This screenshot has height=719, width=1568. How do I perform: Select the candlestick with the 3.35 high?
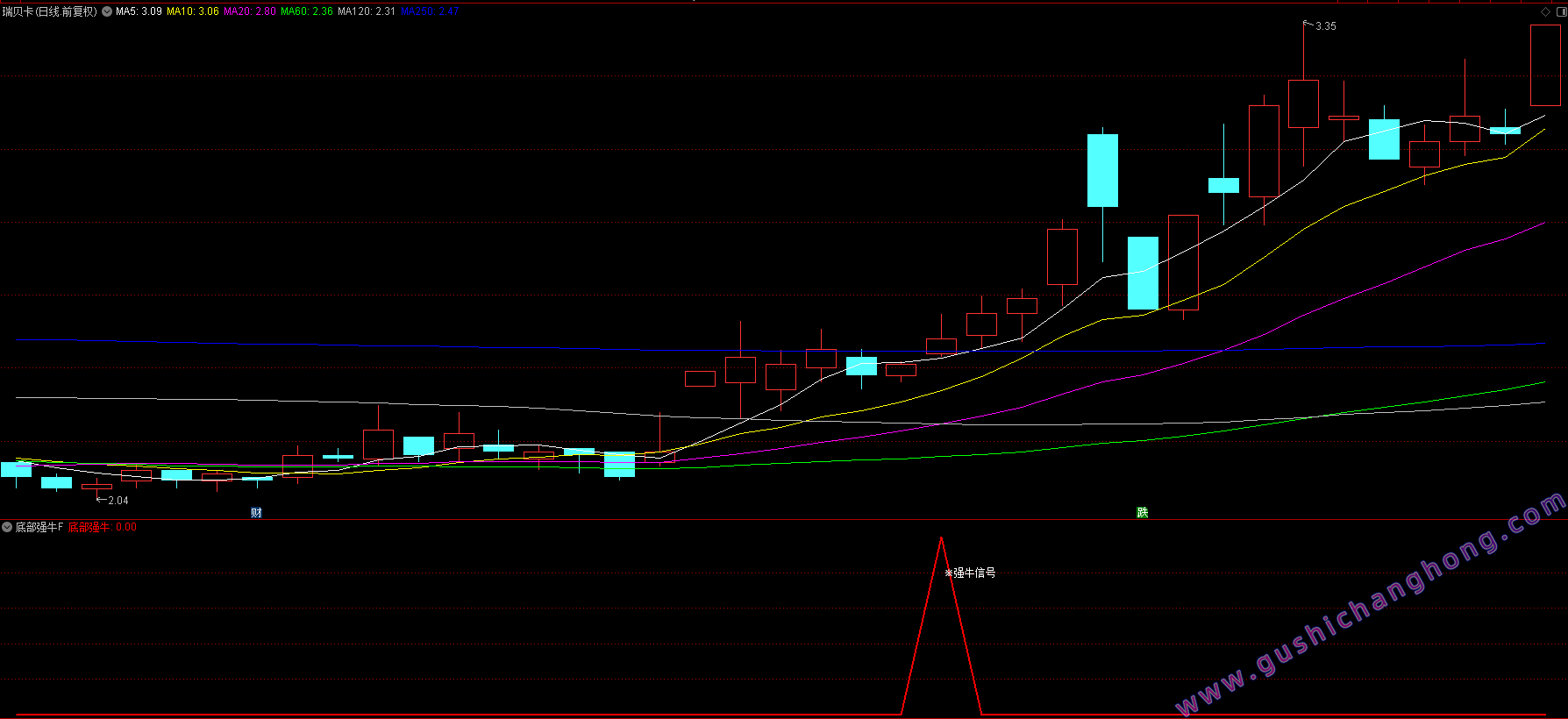1303,103
